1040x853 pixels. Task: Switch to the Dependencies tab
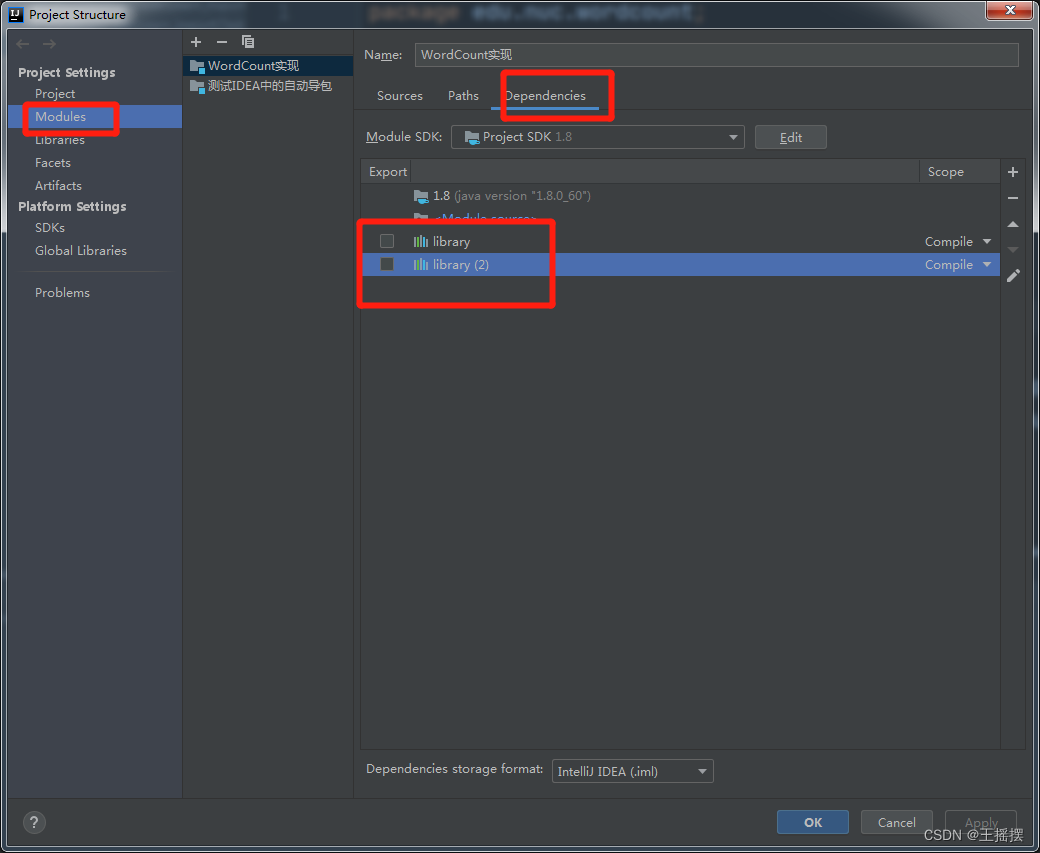point(545,96)
